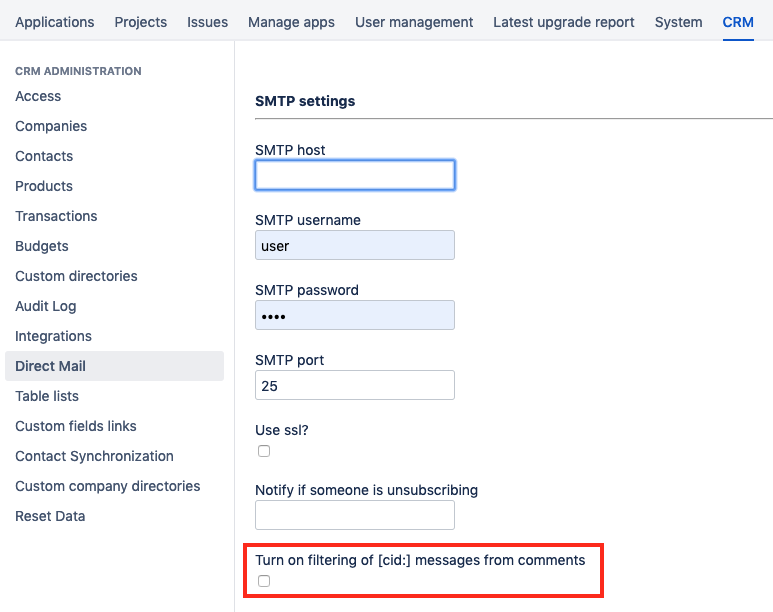Select the SMTP password field
This screenshot has width=773, height=612.
[355, 315]
